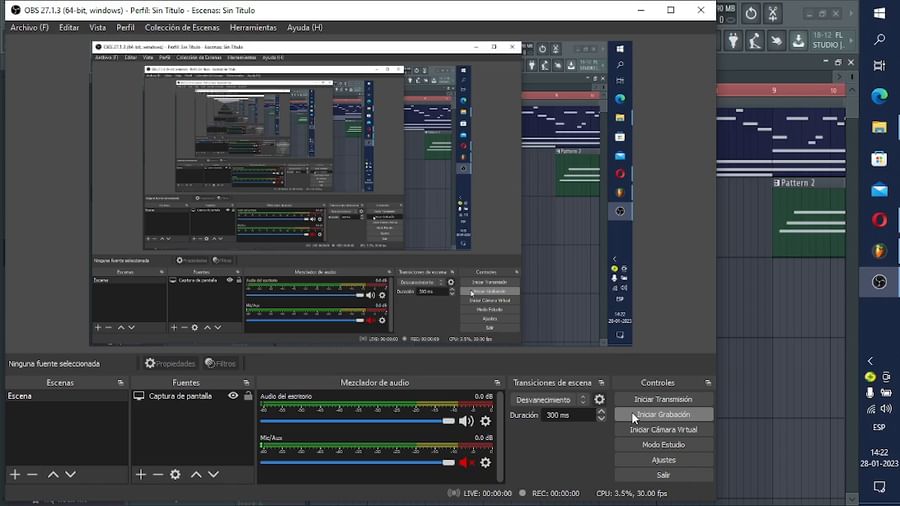Select Captura de pantalla source

(180, 396)
